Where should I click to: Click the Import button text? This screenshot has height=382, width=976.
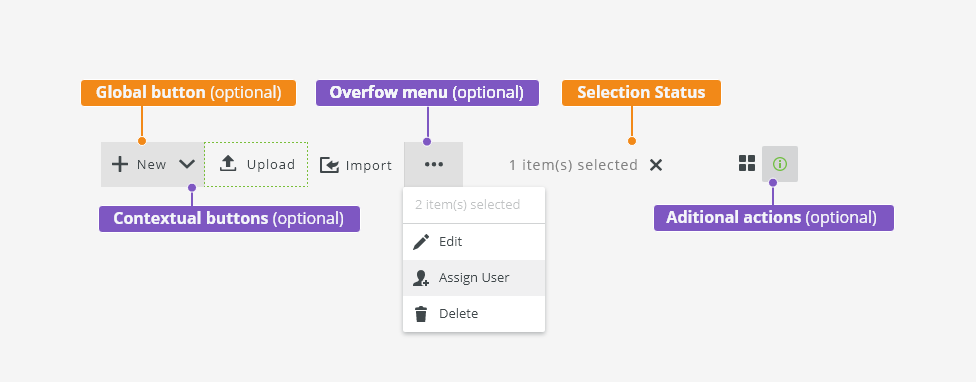369,165
